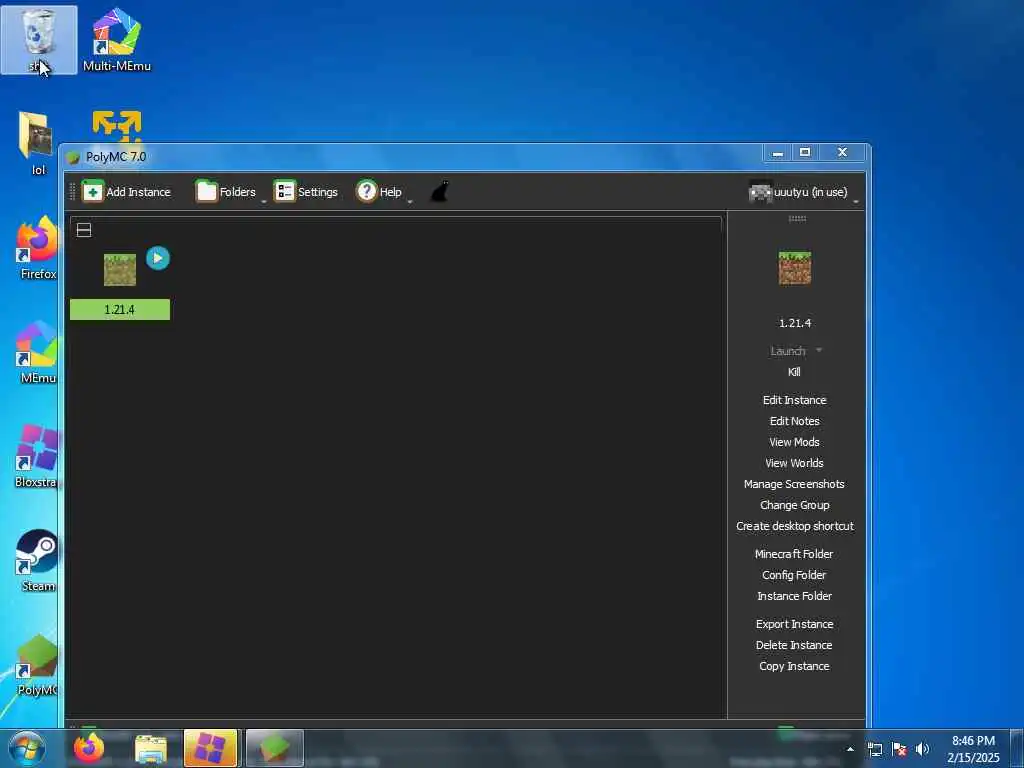Select the Steam desktop shortcut
This screenshot has width=1024, height=768.
[37, 560]
